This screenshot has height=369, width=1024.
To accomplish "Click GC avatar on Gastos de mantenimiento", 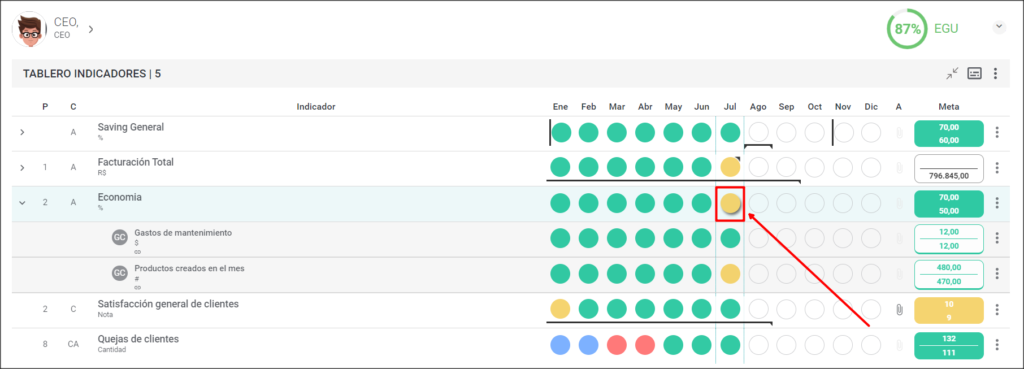I will pos(120,238).
